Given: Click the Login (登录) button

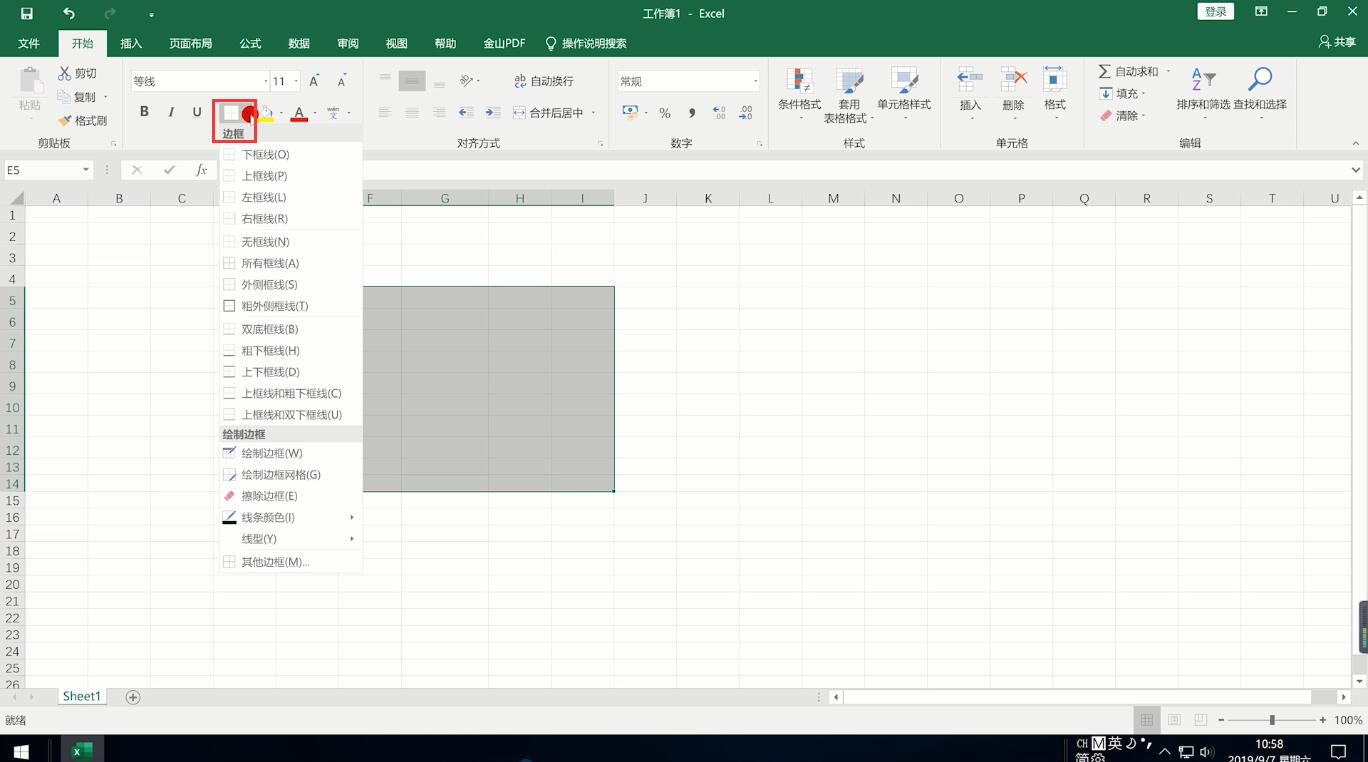Looking at the screenshot, I should [x=1215, y=12].
